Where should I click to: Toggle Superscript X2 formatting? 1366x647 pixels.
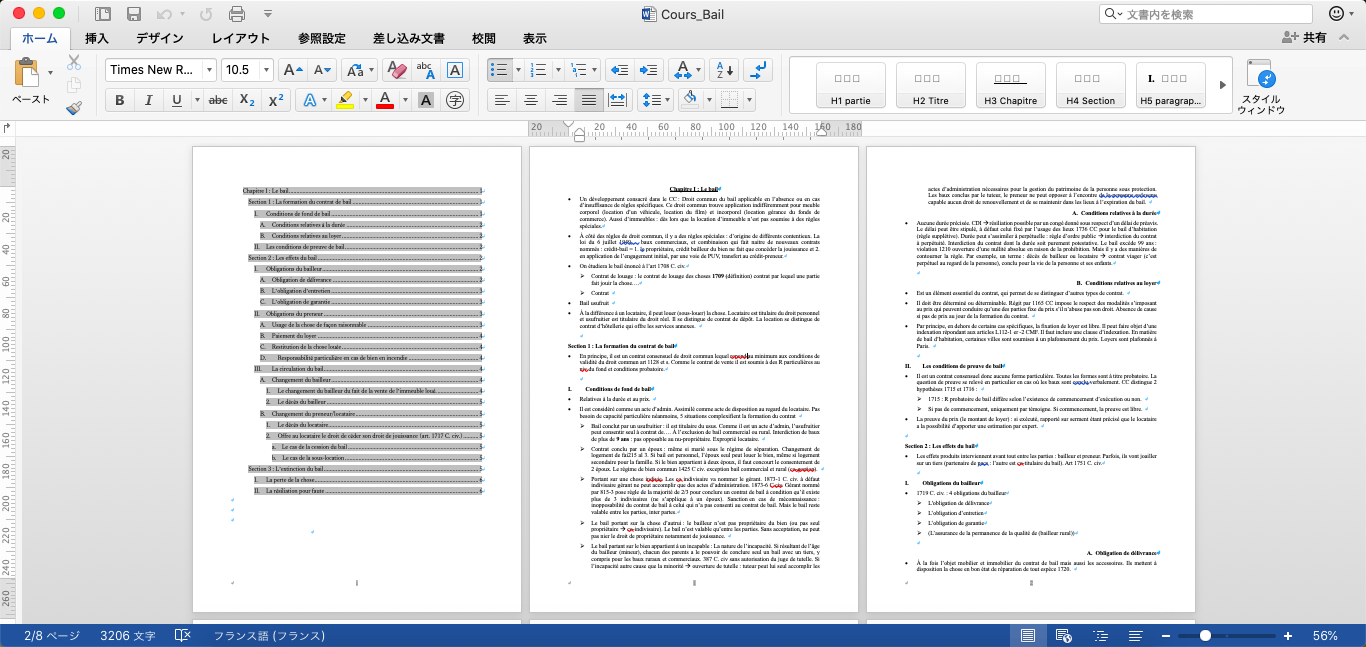tap(276, 100)
